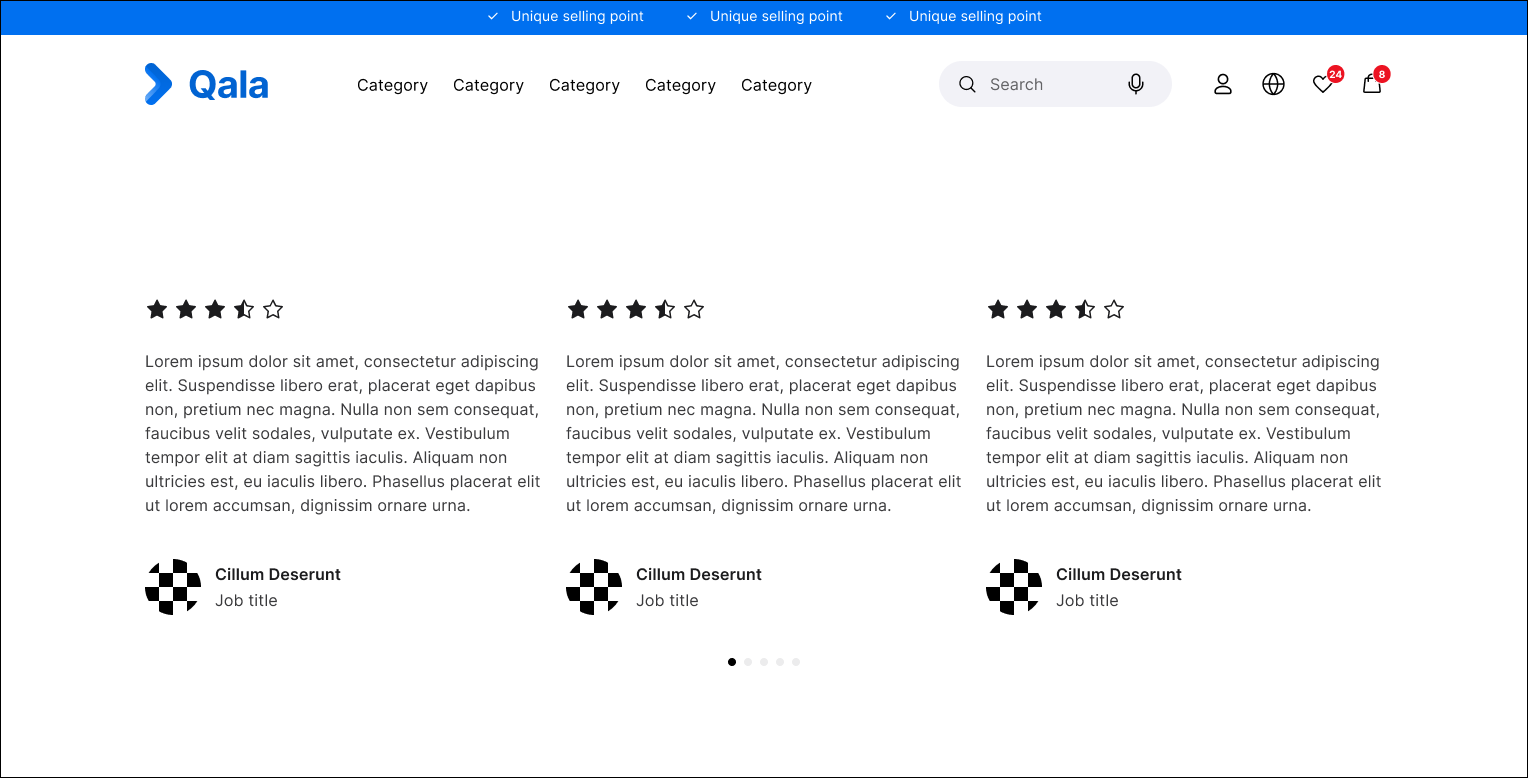Viewport: 1528px width, 778px height.
Task: Open the user account icon
Action: (1223, 84)
